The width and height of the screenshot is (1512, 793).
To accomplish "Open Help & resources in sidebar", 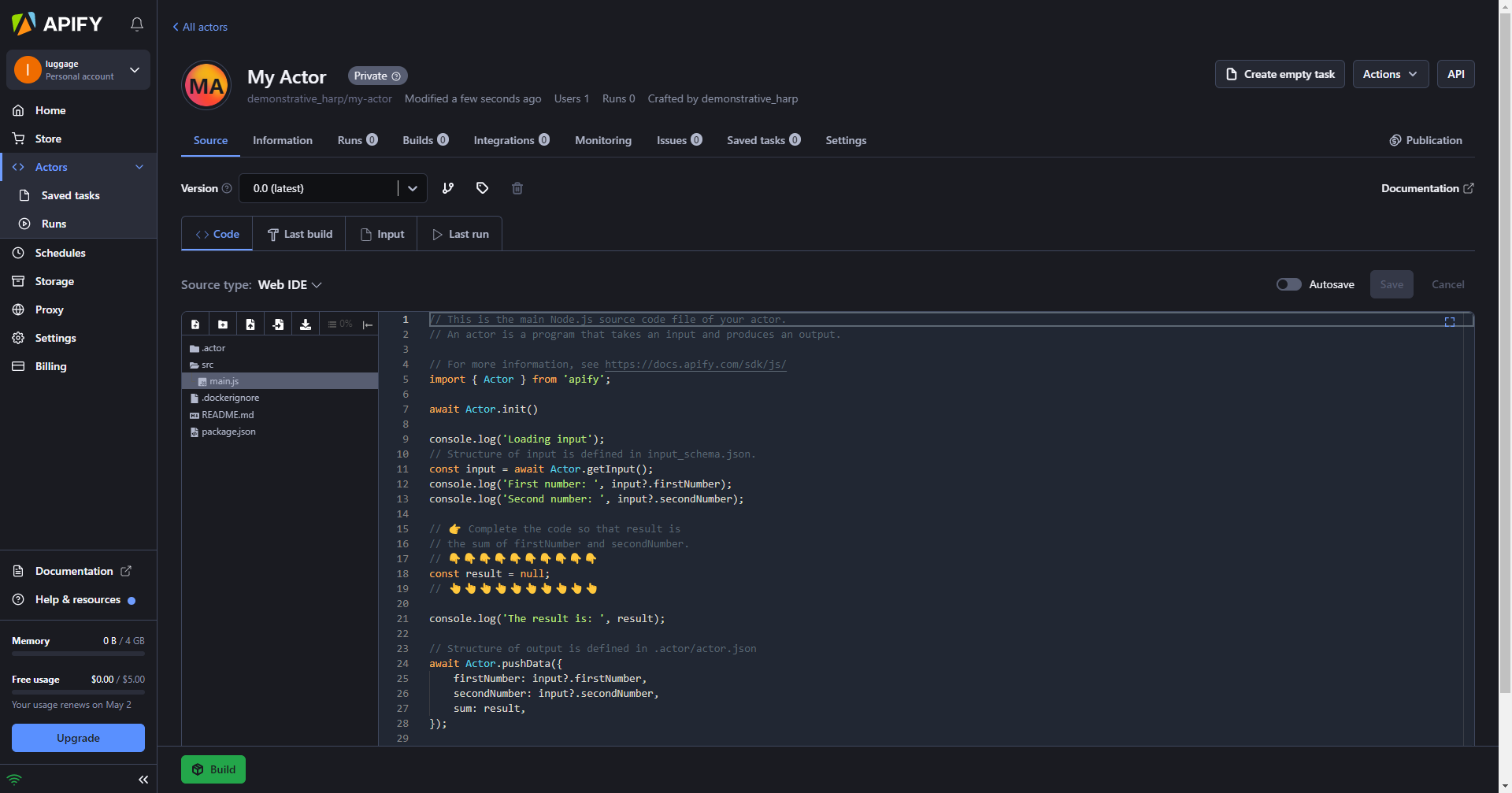I will pyautogui.click(x=78, y=599).
